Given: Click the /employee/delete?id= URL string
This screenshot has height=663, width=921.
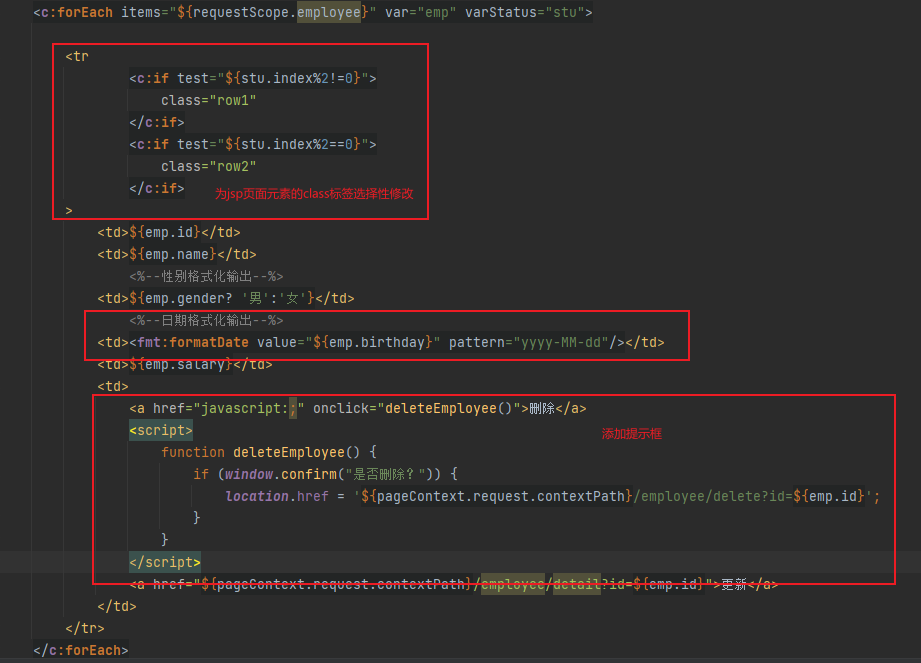Looking at the screenshot, I should tap(712, 496).
